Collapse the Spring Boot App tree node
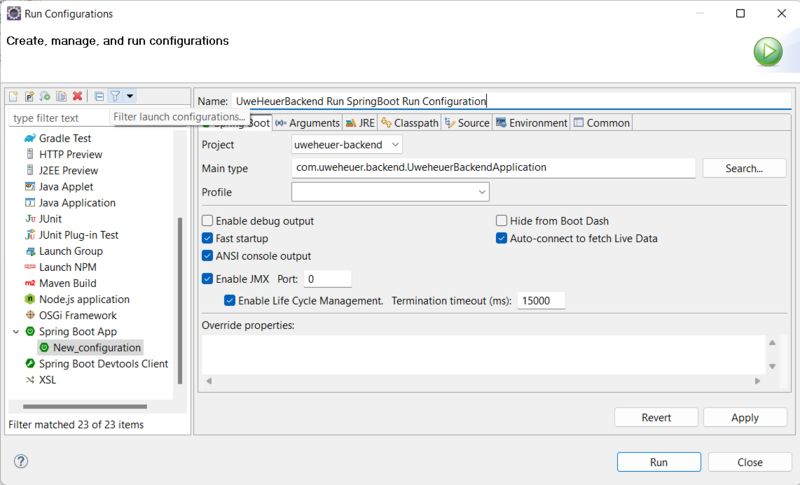800x485 pixels. coord(15,331)
